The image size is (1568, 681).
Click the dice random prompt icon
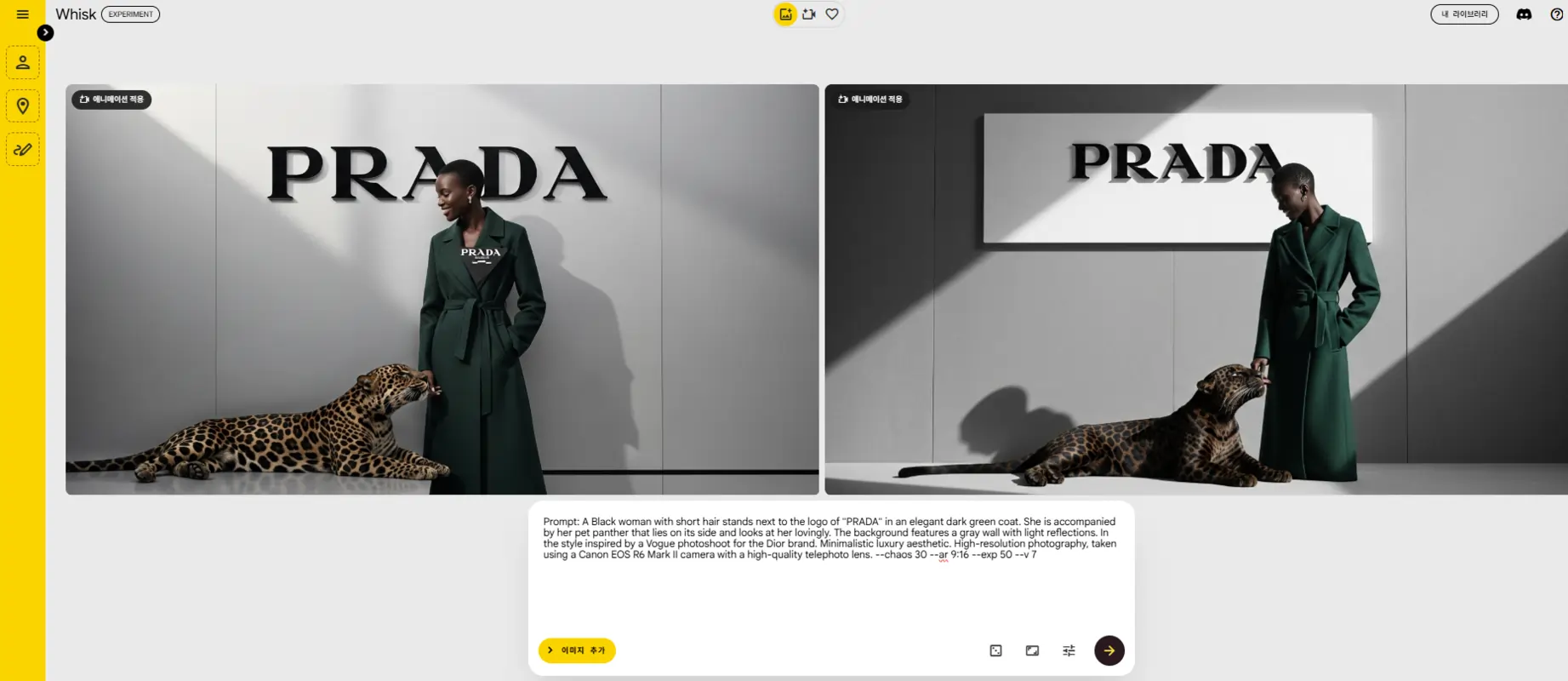click(995, 650)
